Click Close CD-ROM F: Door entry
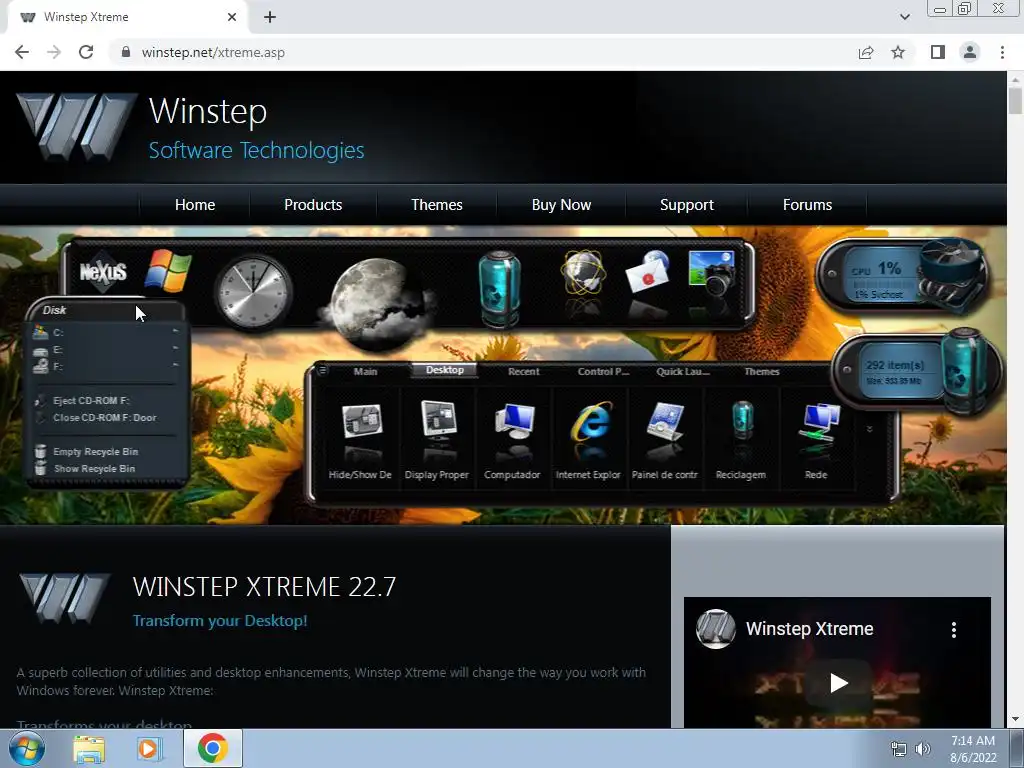Viewport: 1024px width, 768px height. (x=104, y=417)
